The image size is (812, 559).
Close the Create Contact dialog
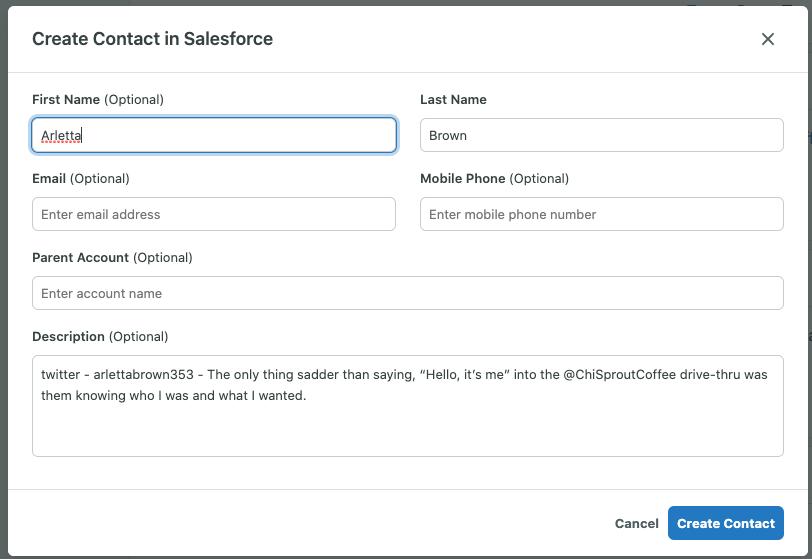pyautogui.click(x=768, y=39)
